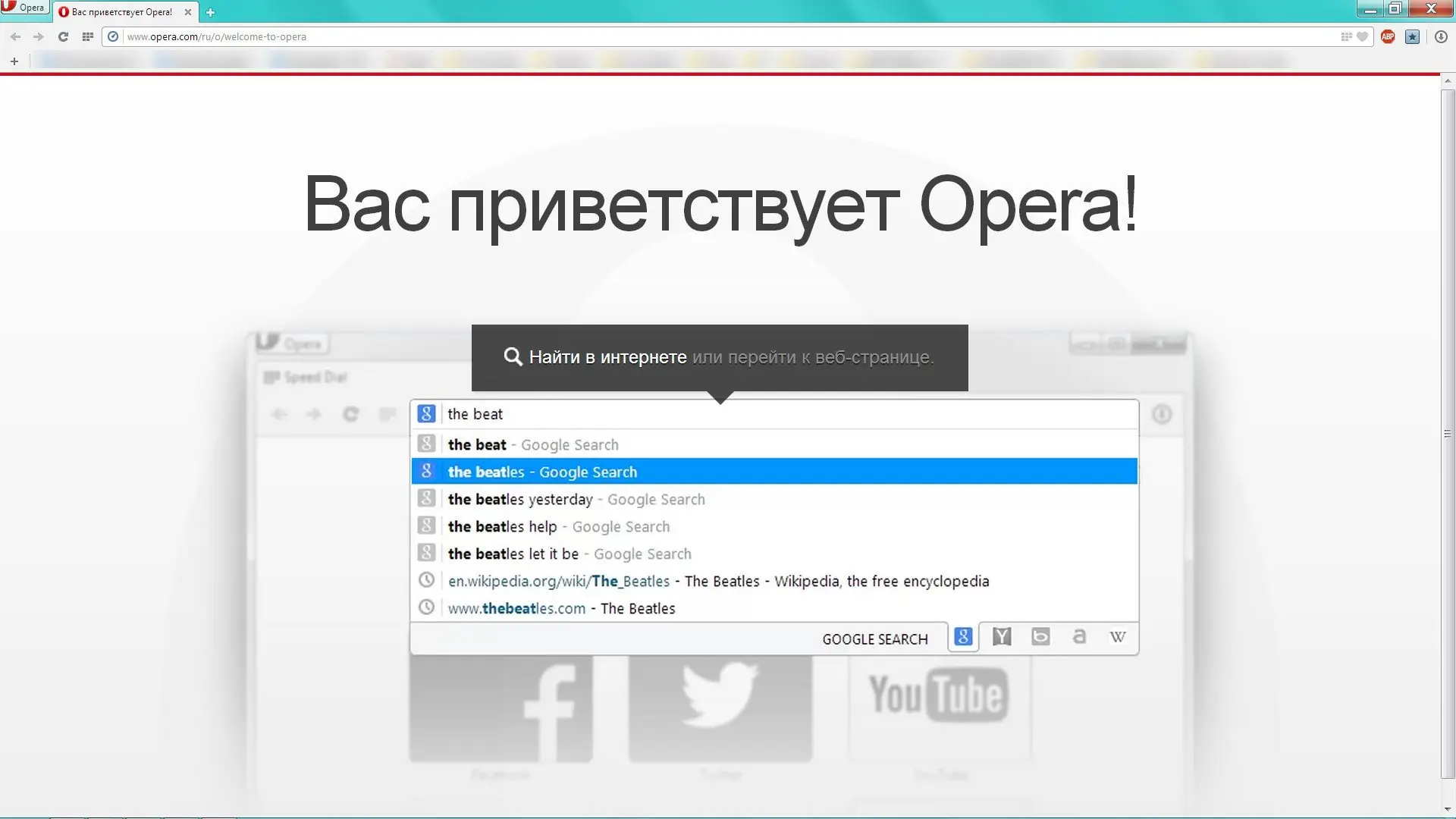The width and height of the screenshot is (1456, 819).
Task: Open the downloads button
Action: (1441, 36)
